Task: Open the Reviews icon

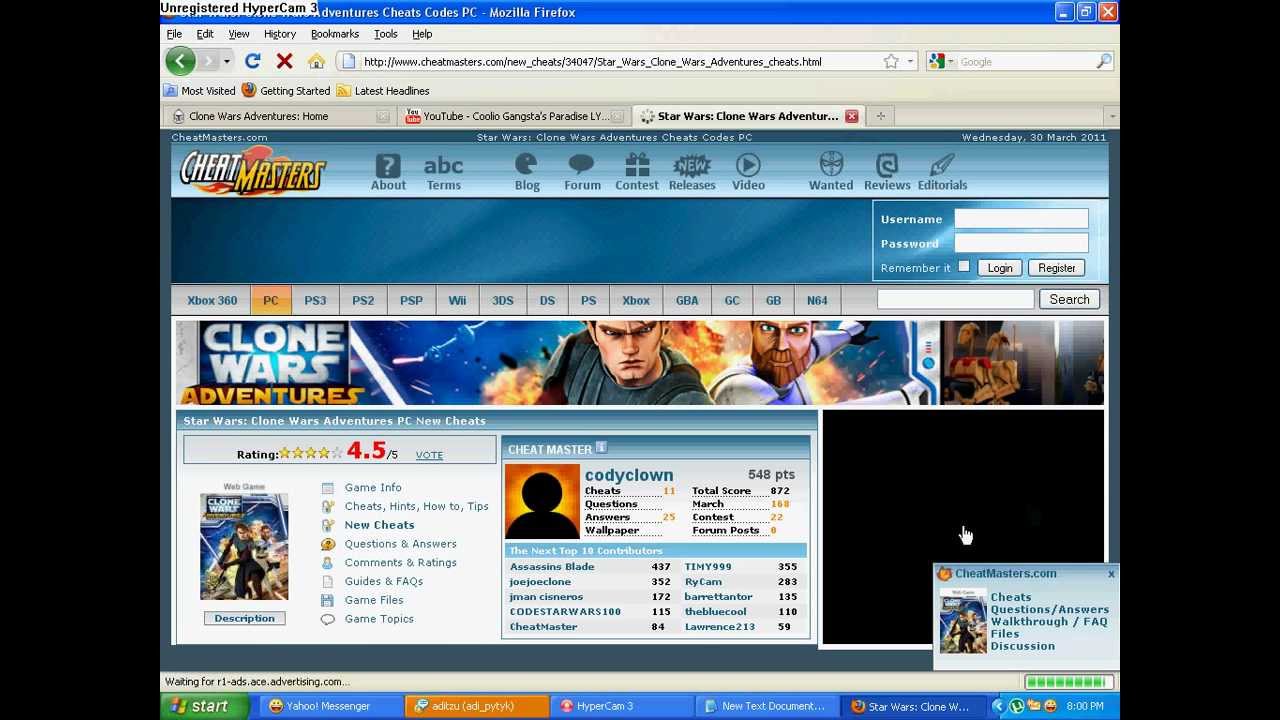Action: pos(887,171)
